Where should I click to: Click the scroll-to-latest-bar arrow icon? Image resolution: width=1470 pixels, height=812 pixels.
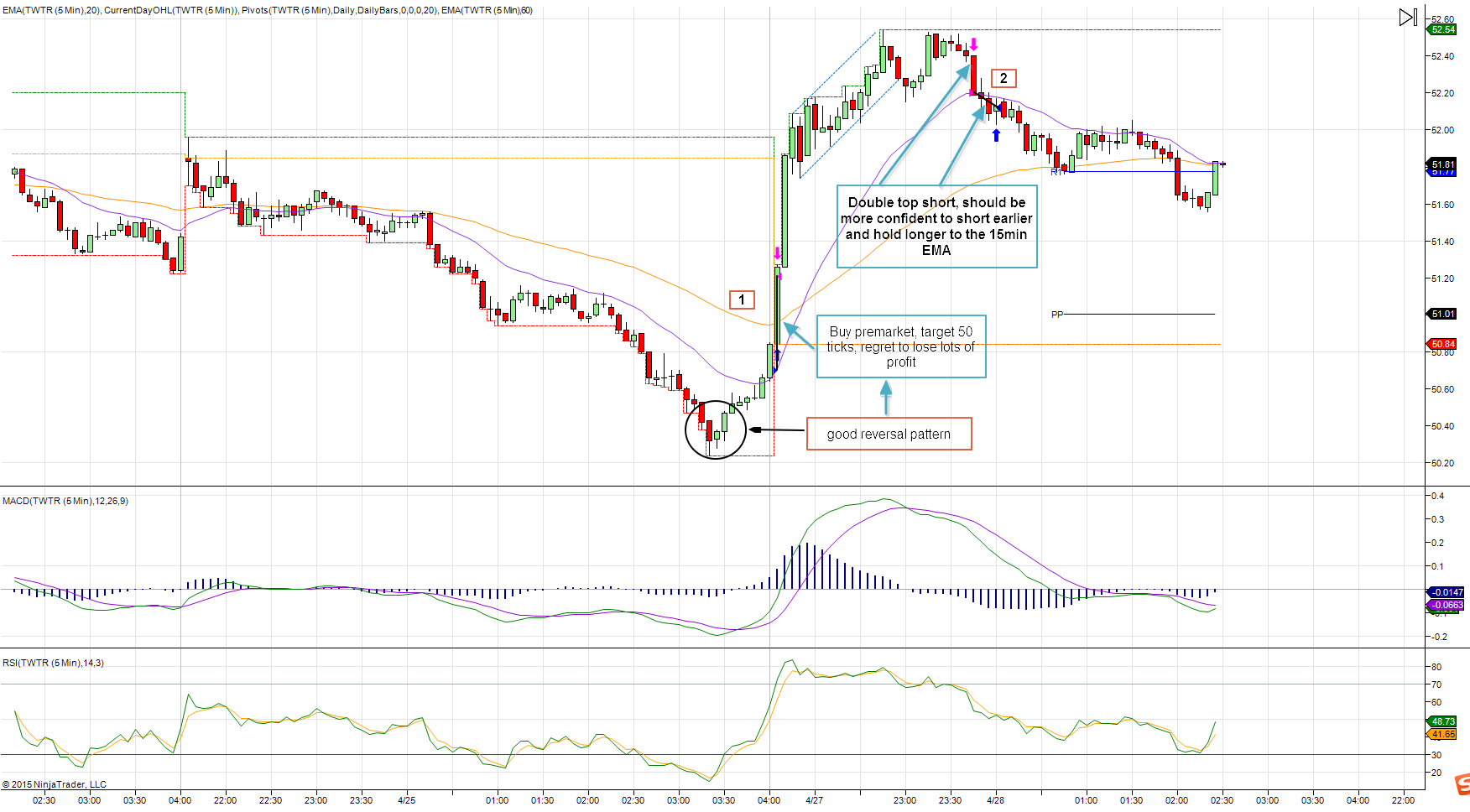point(1408,17)
